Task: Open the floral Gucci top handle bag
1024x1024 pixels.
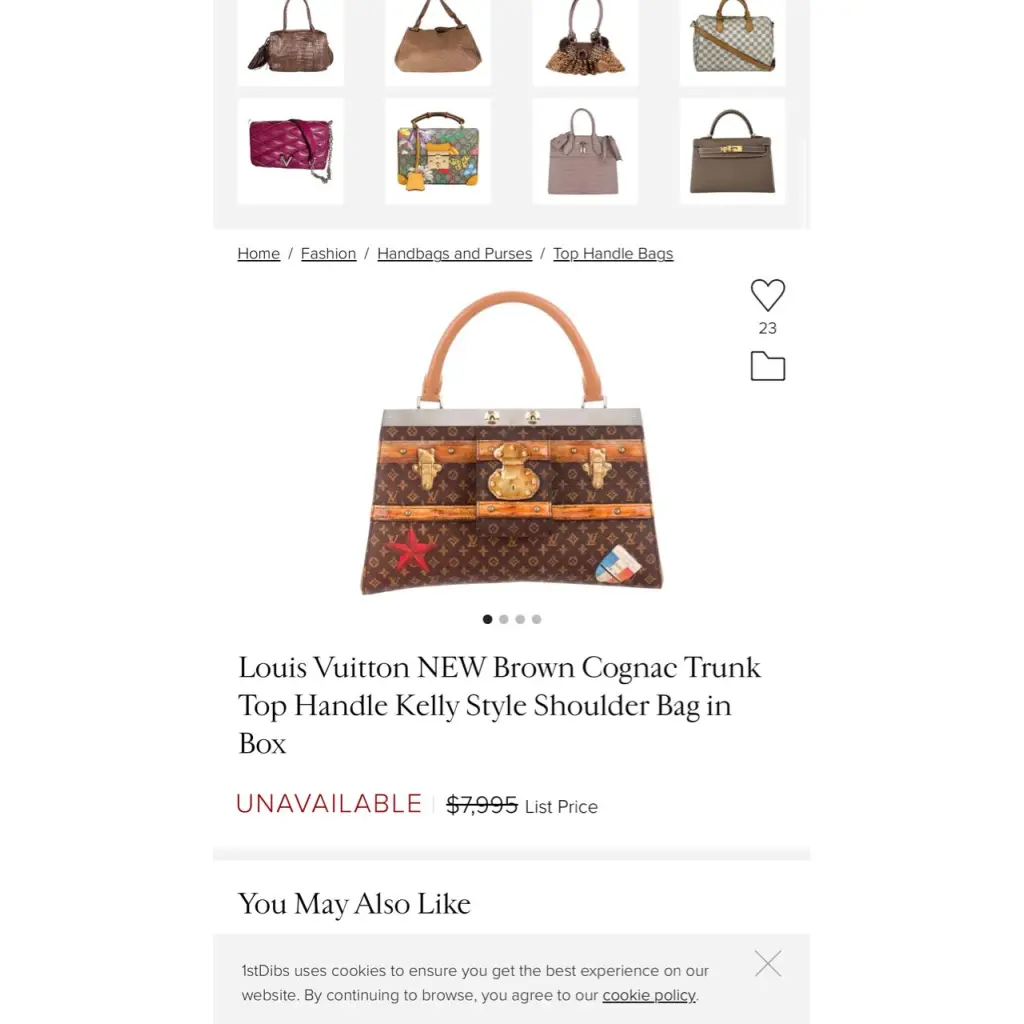Action: pyautogui.click(x=438, y=152)
